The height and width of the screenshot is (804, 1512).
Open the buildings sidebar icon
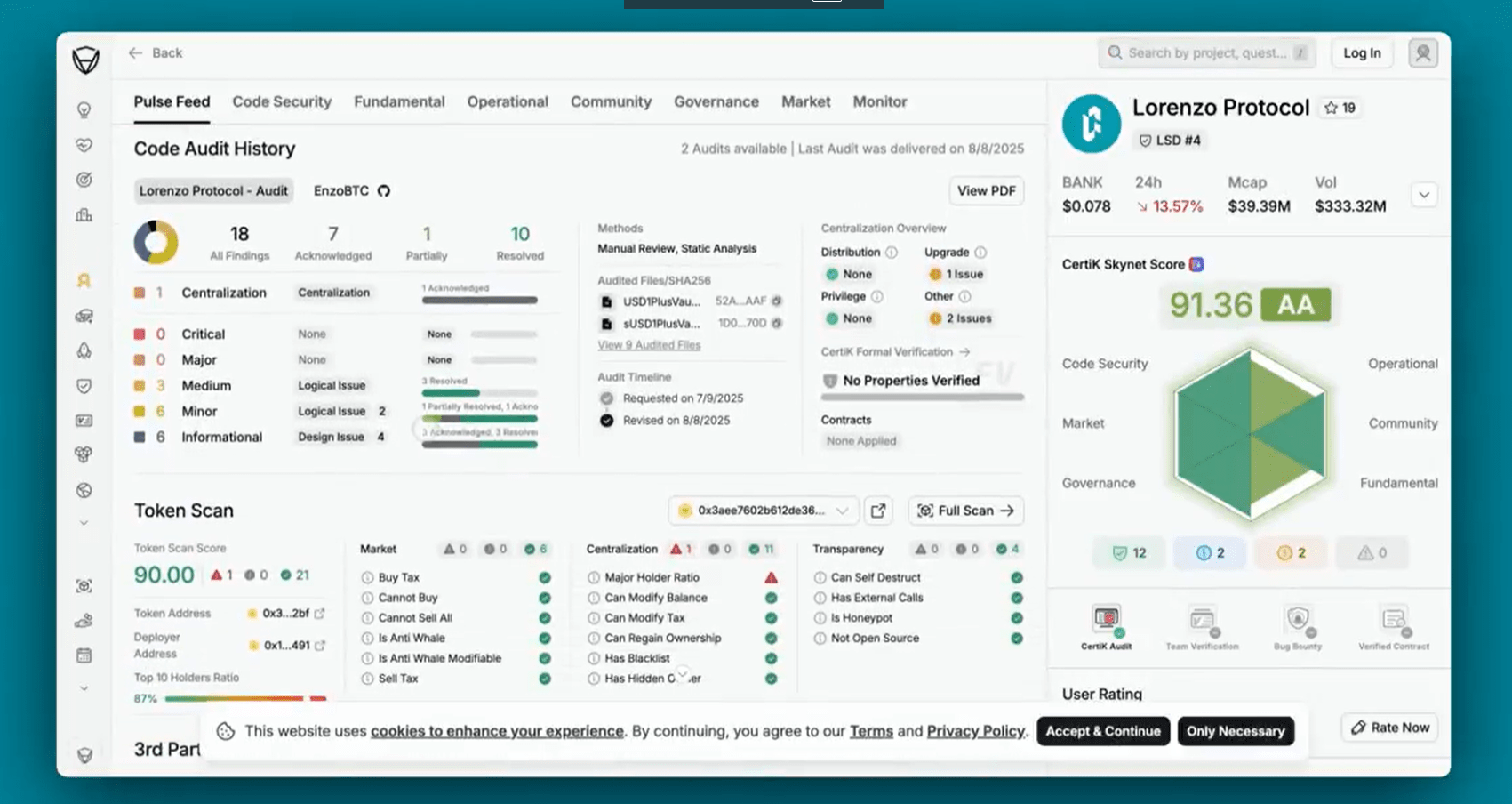(x=84, y=214)
